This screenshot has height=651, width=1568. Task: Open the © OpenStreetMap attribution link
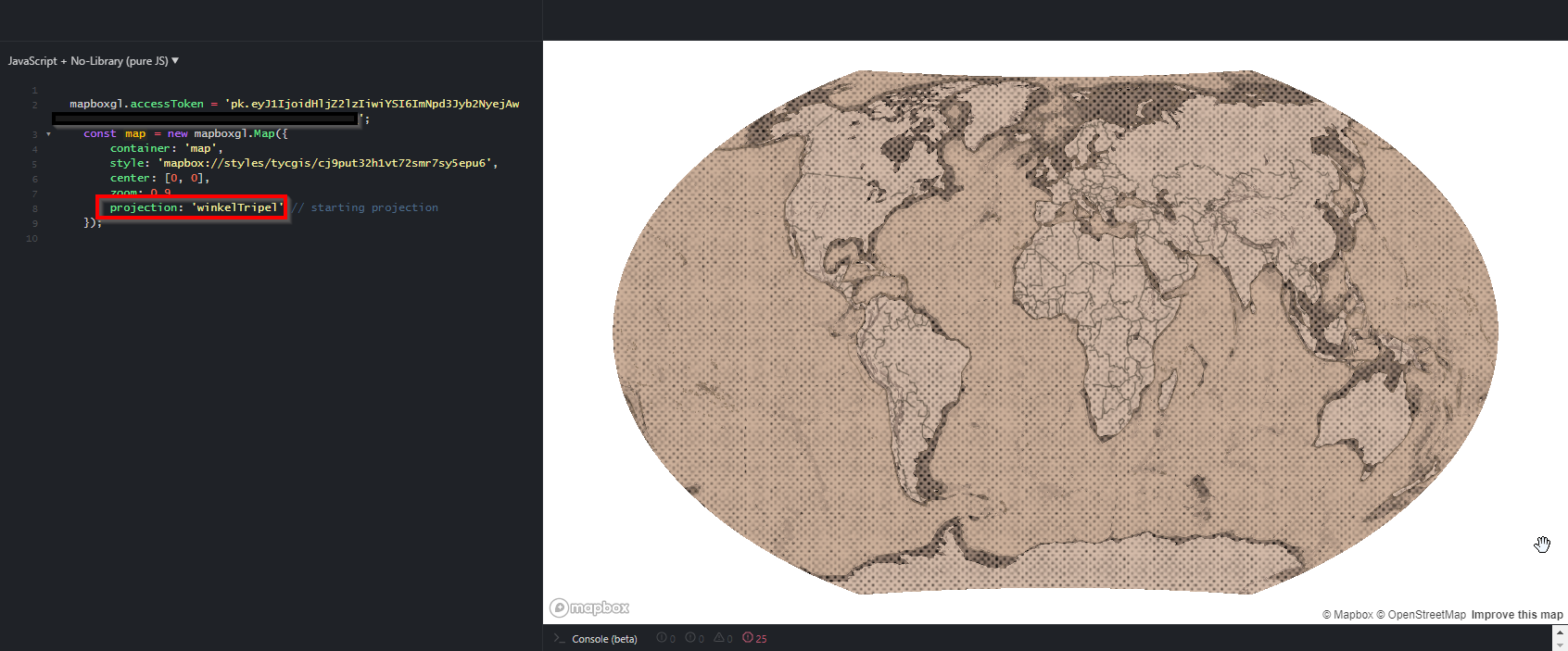coord(1422,615)
